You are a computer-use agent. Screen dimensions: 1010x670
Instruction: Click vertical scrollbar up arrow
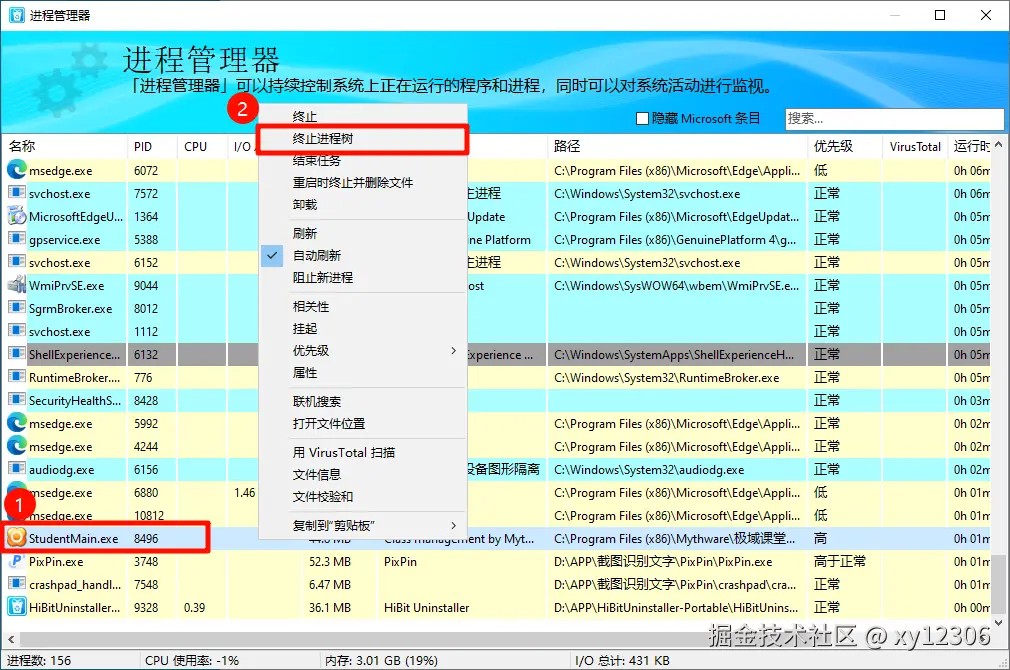click(998, 144)
